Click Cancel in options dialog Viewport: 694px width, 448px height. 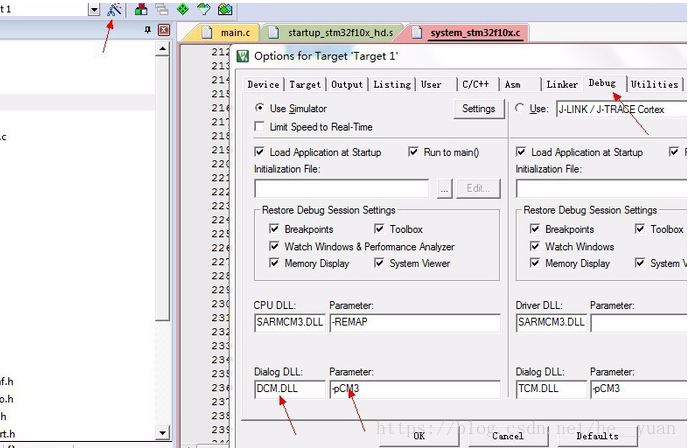(x=508, y=436)
